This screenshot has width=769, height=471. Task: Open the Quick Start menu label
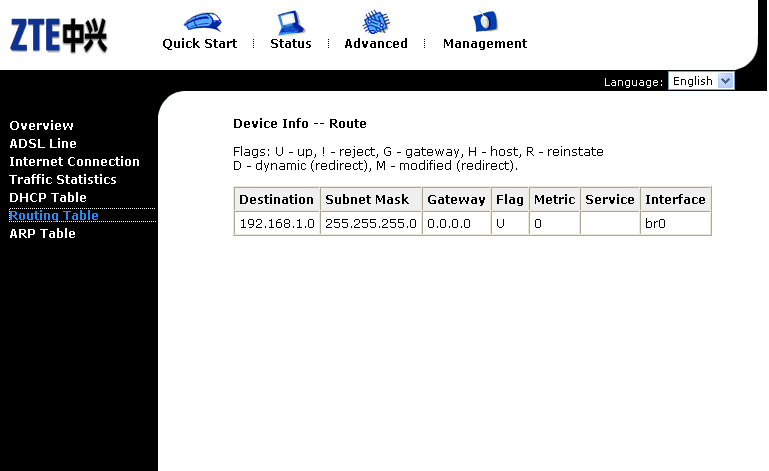pyautogui.click(x=200, y=44)
